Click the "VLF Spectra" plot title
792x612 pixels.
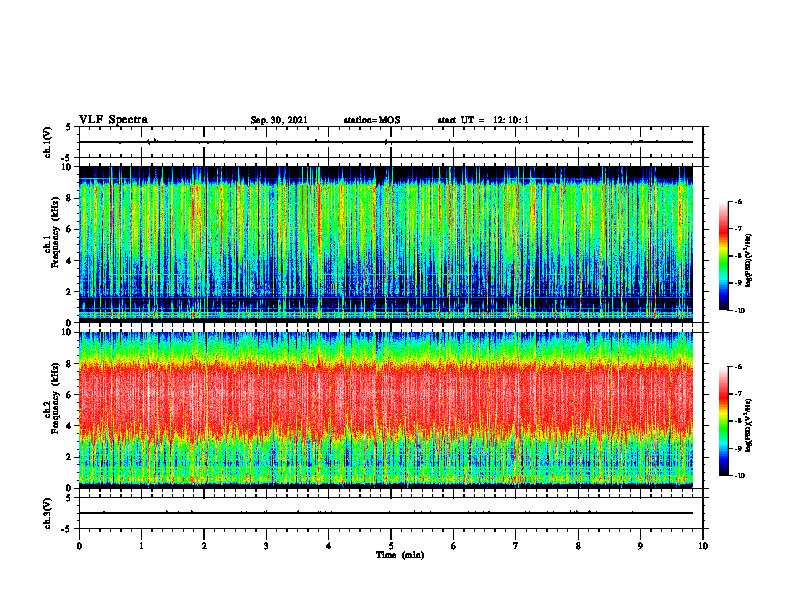(114, 120)
